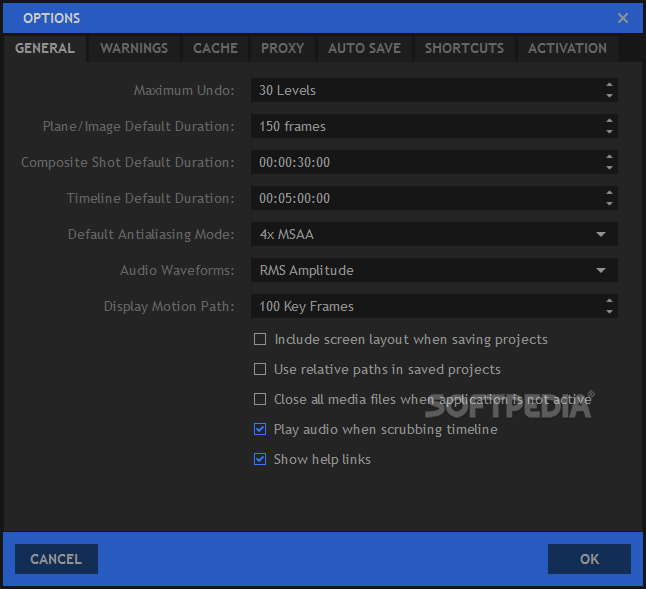This screenshot has width=646, height=589.
Task: Confirm settings with OK button
Action: pyautogui.click(x=589, y=559)
